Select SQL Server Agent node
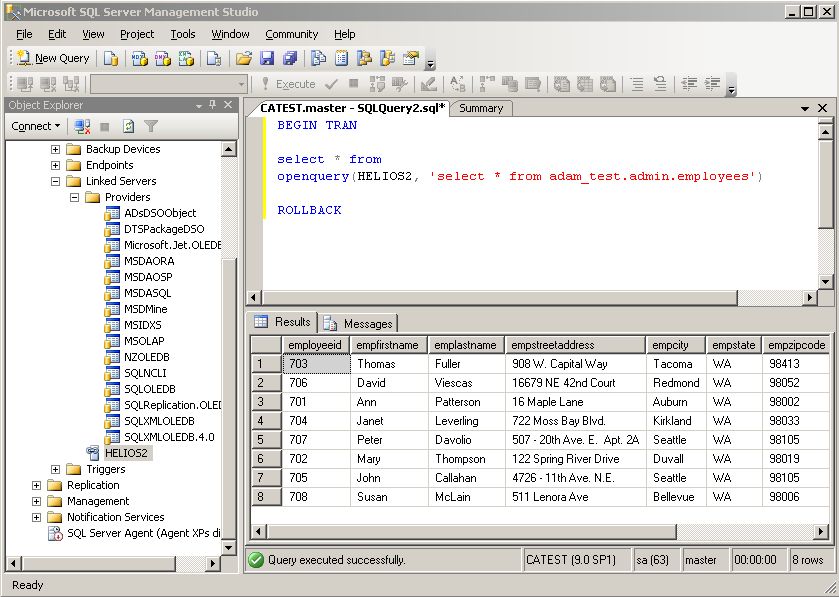The height and width of the screenshot is (597, 839). 143,533
